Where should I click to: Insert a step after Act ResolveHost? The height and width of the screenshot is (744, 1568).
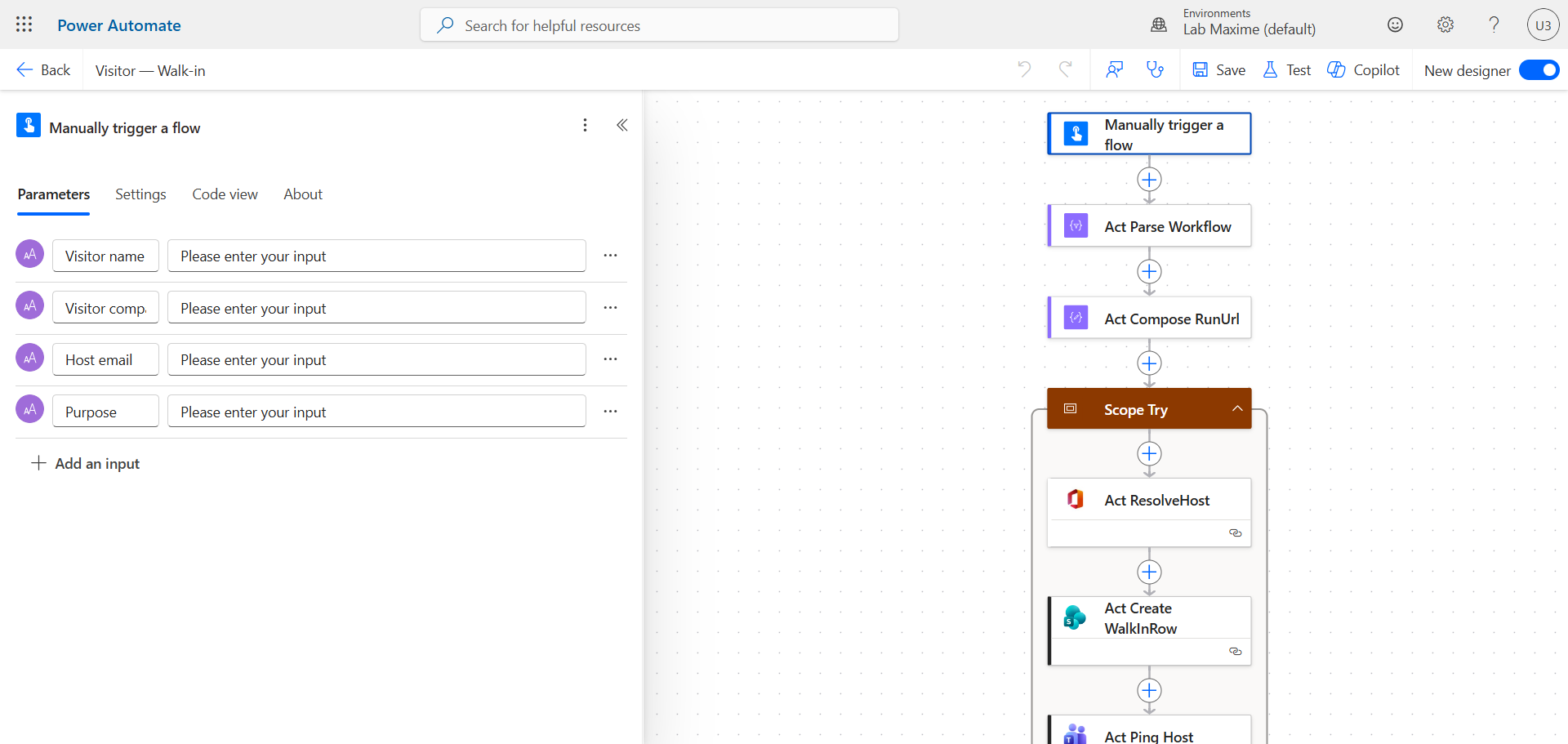tap(1149, 572)
